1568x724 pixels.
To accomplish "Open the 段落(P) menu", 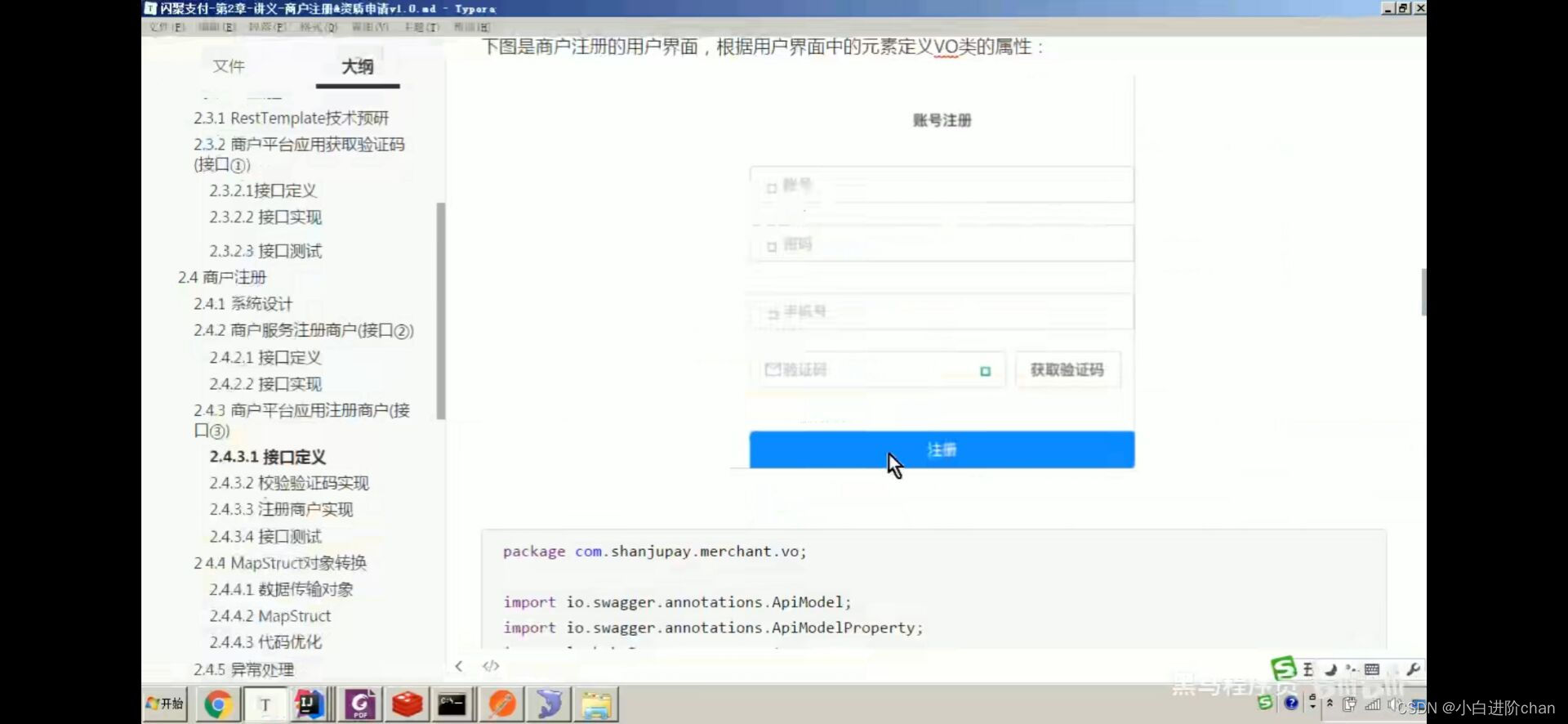I will coord(267,27).
